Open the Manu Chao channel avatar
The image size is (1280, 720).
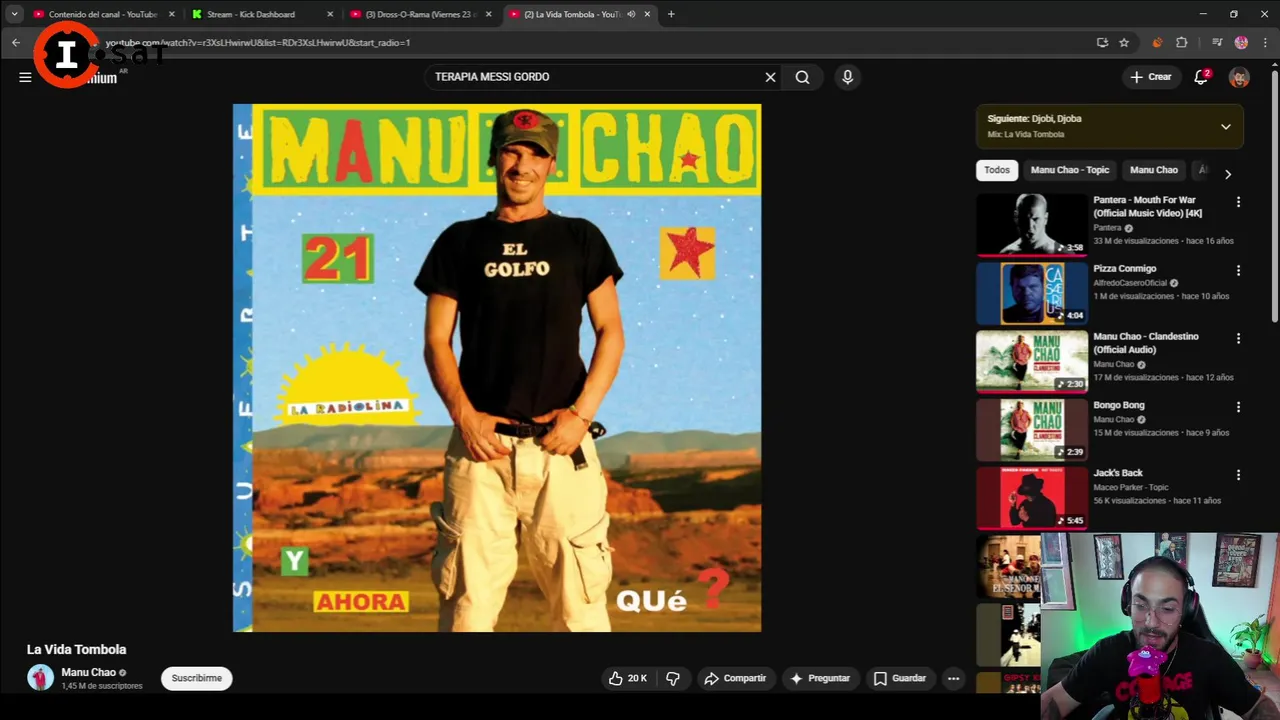[x=40, y=678]
